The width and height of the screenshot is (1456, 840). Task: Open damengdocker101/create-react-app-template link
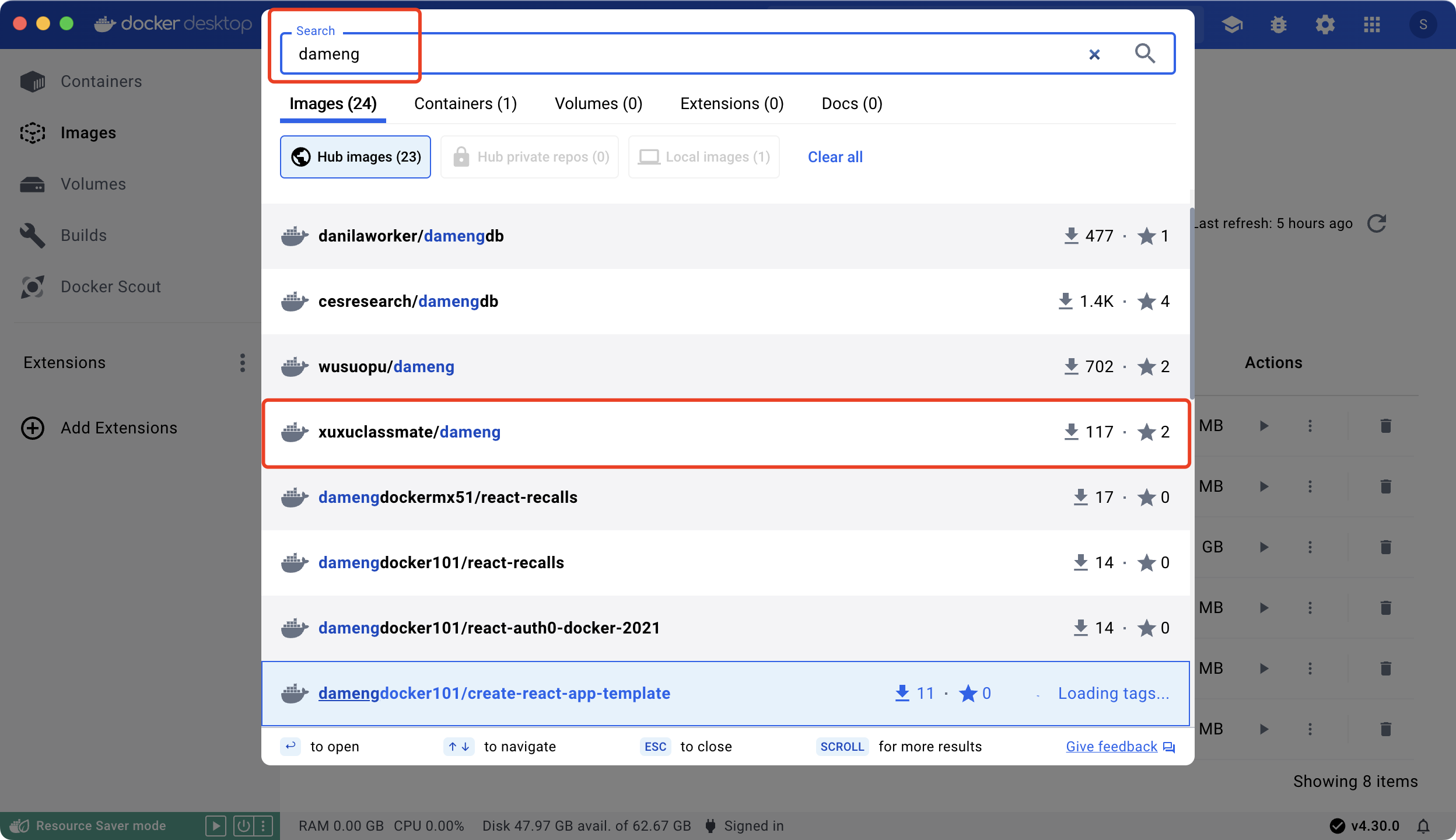tap(494, 694)
